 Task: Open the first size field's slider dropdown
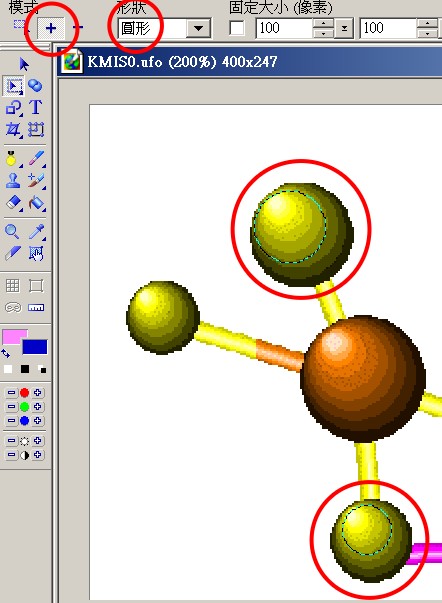(344, 28)
